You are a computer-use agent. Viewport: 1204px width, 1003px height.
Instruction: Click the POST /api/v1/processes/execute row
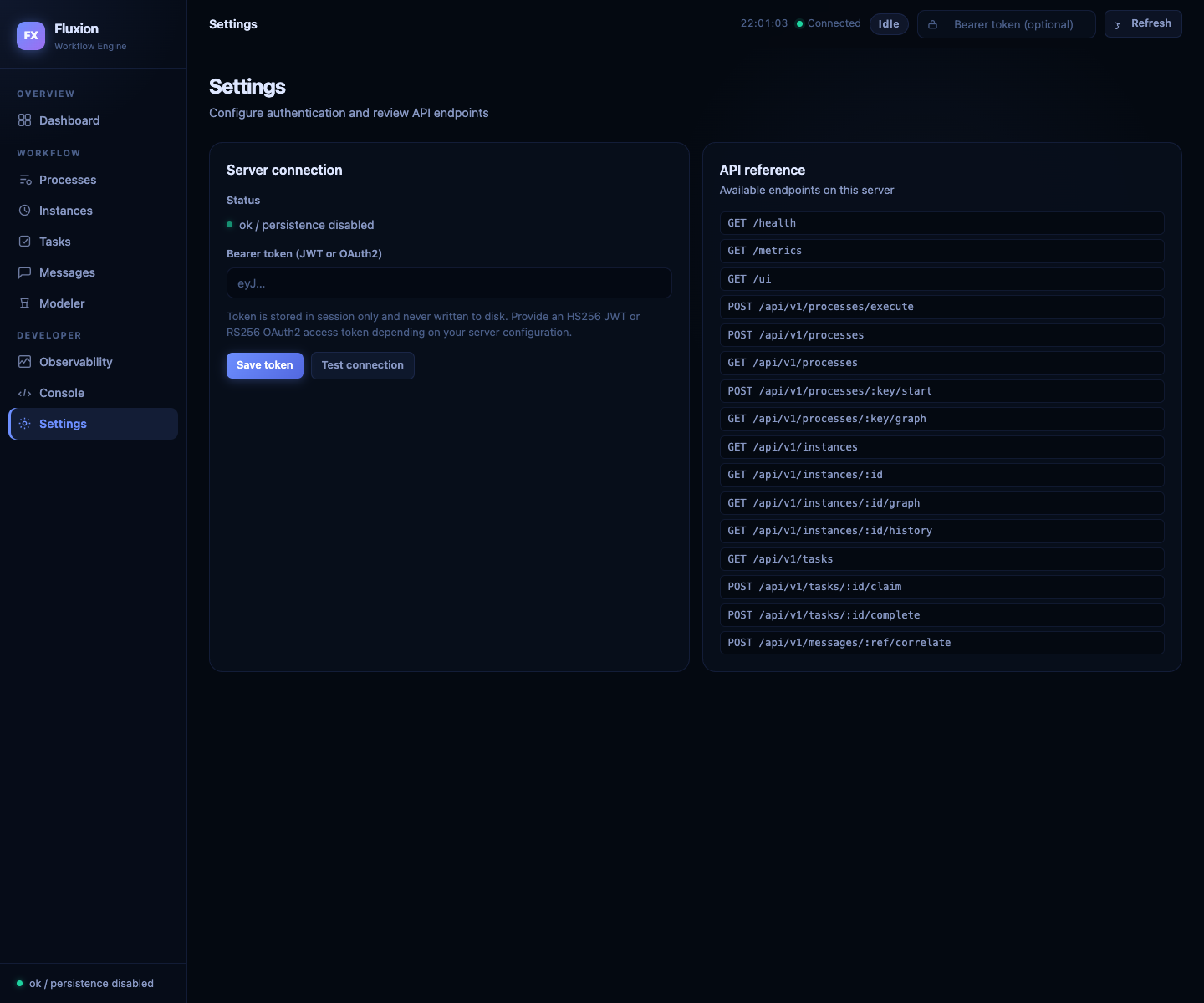pos(942,307)
